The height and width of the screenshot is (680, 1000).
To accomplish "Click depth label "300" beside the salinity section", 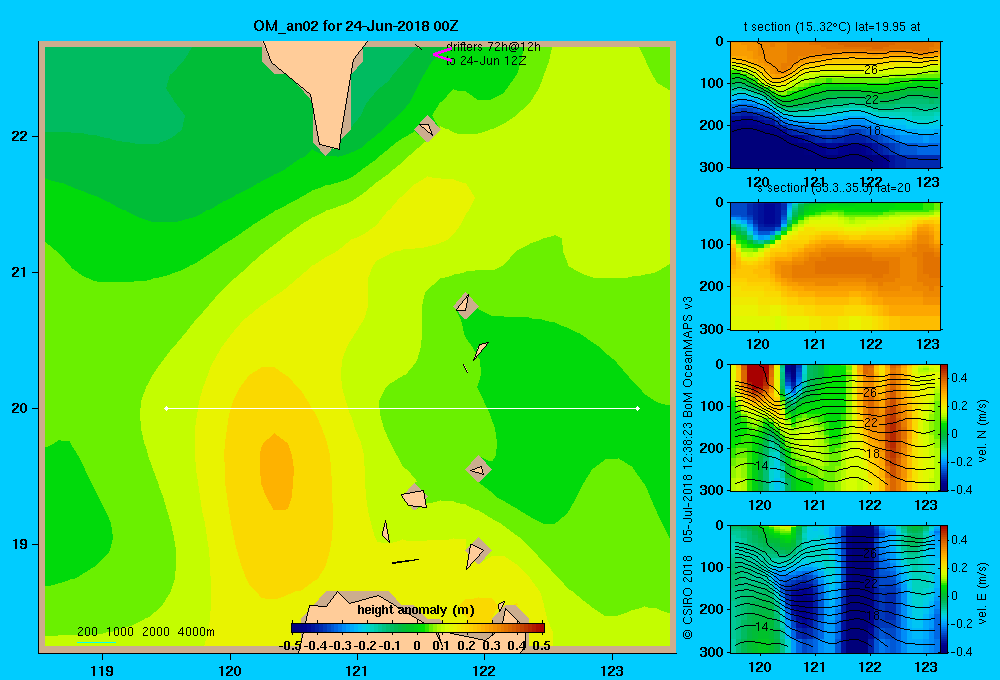I will pos(712,329).
